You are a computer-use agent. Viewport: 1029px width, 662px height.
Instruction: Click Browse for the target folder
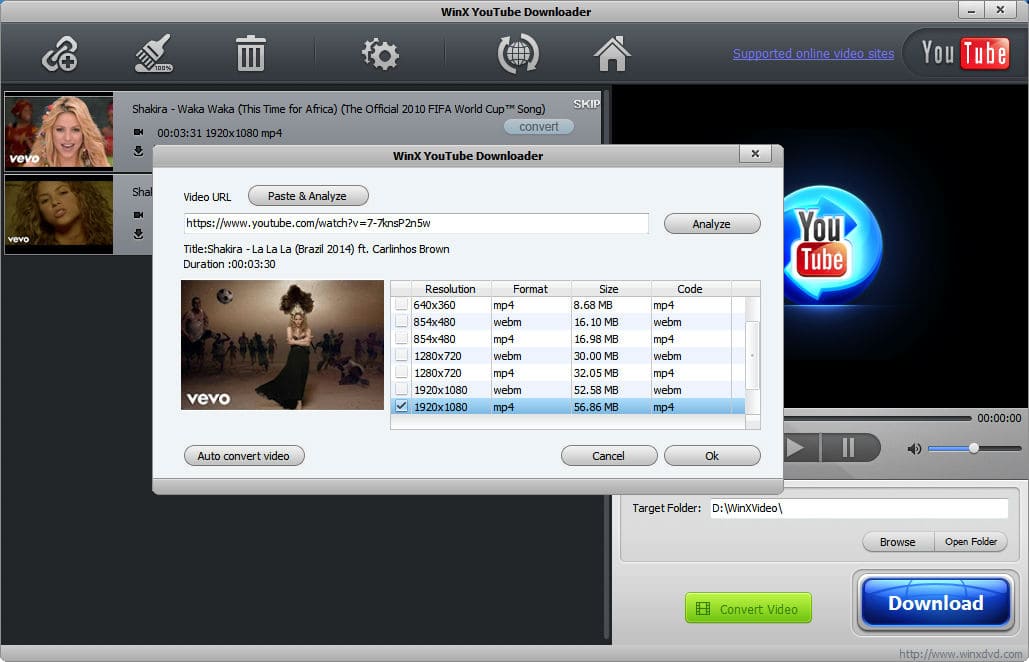[897, 542]
